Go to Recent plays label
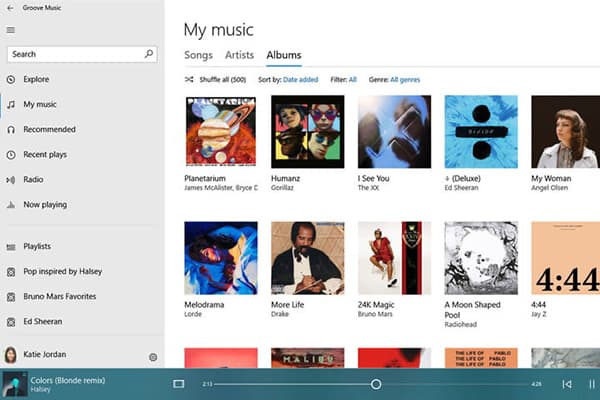600x400 pixels. click(45, 155)
